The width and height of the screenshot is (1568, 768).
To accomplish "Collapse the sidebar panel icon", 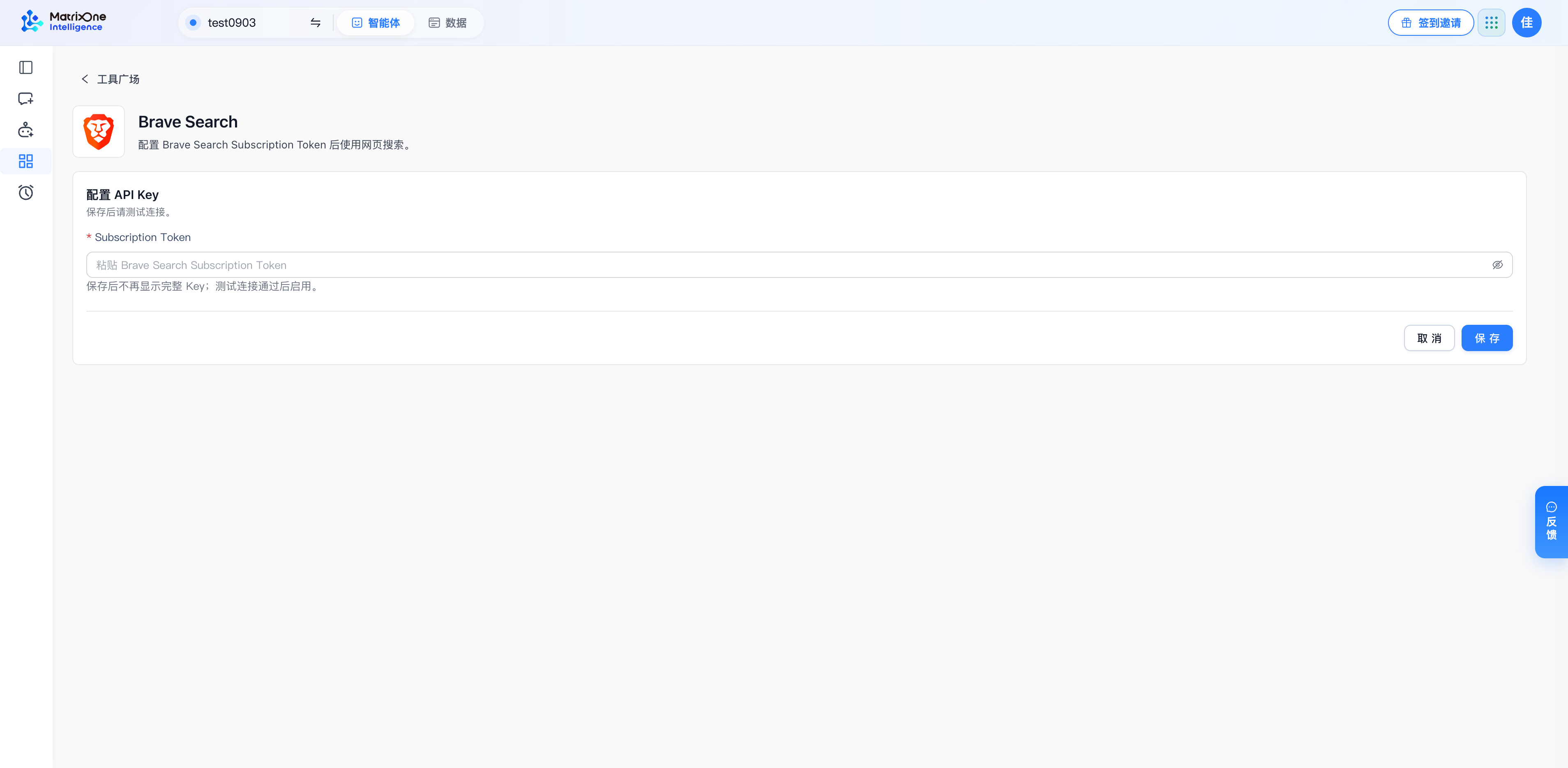I will [25, 67].
